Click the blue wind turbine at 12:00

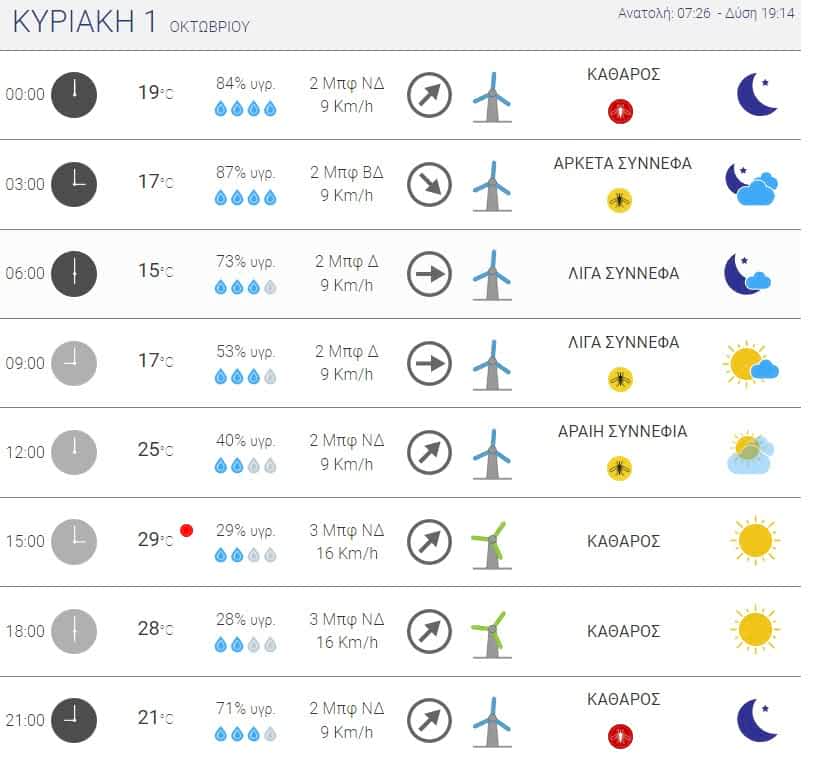(x=492, y=454)
